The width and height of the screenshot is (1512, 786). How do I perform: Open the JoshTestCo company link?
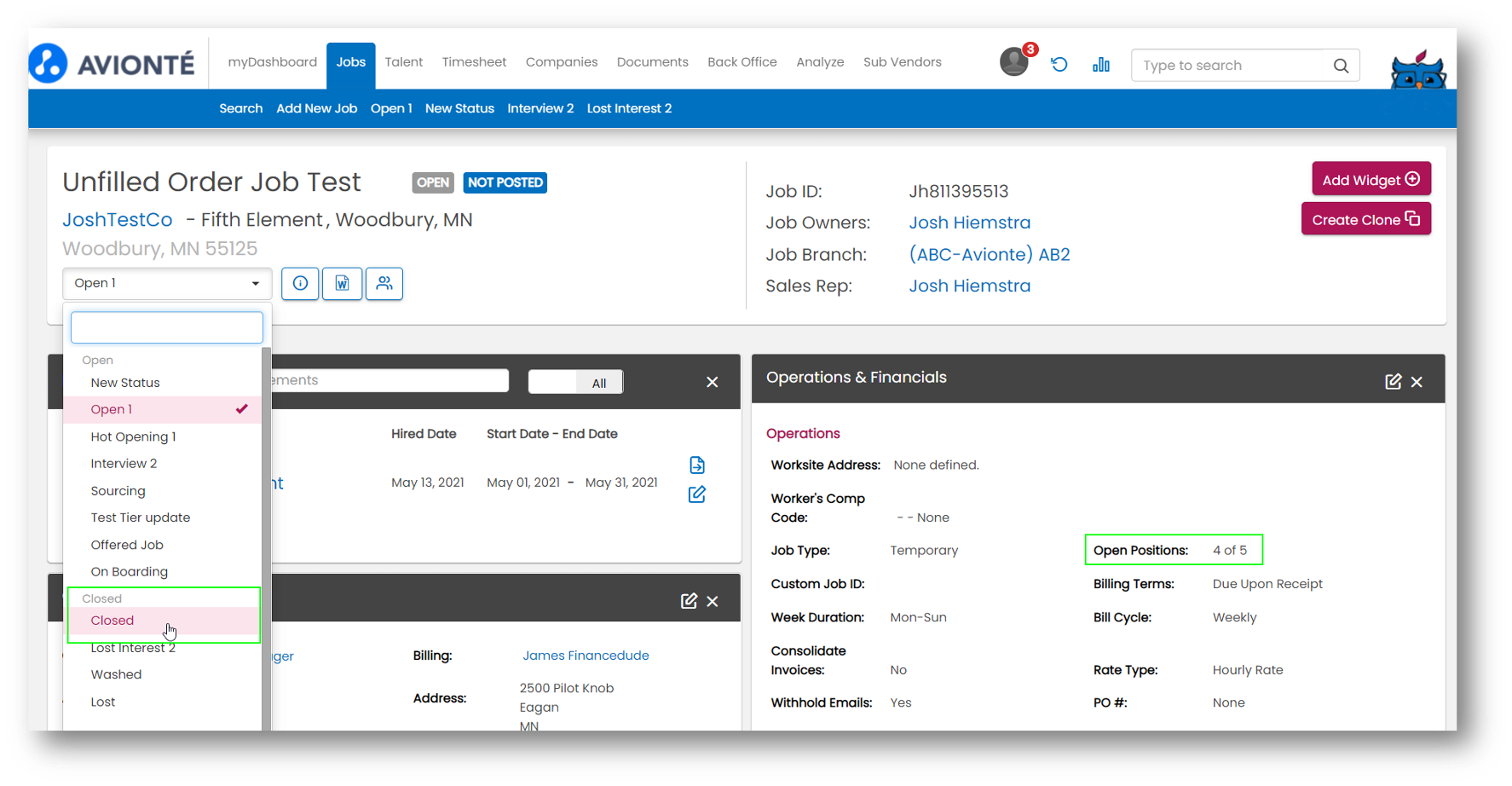click(x=118, y=220)
